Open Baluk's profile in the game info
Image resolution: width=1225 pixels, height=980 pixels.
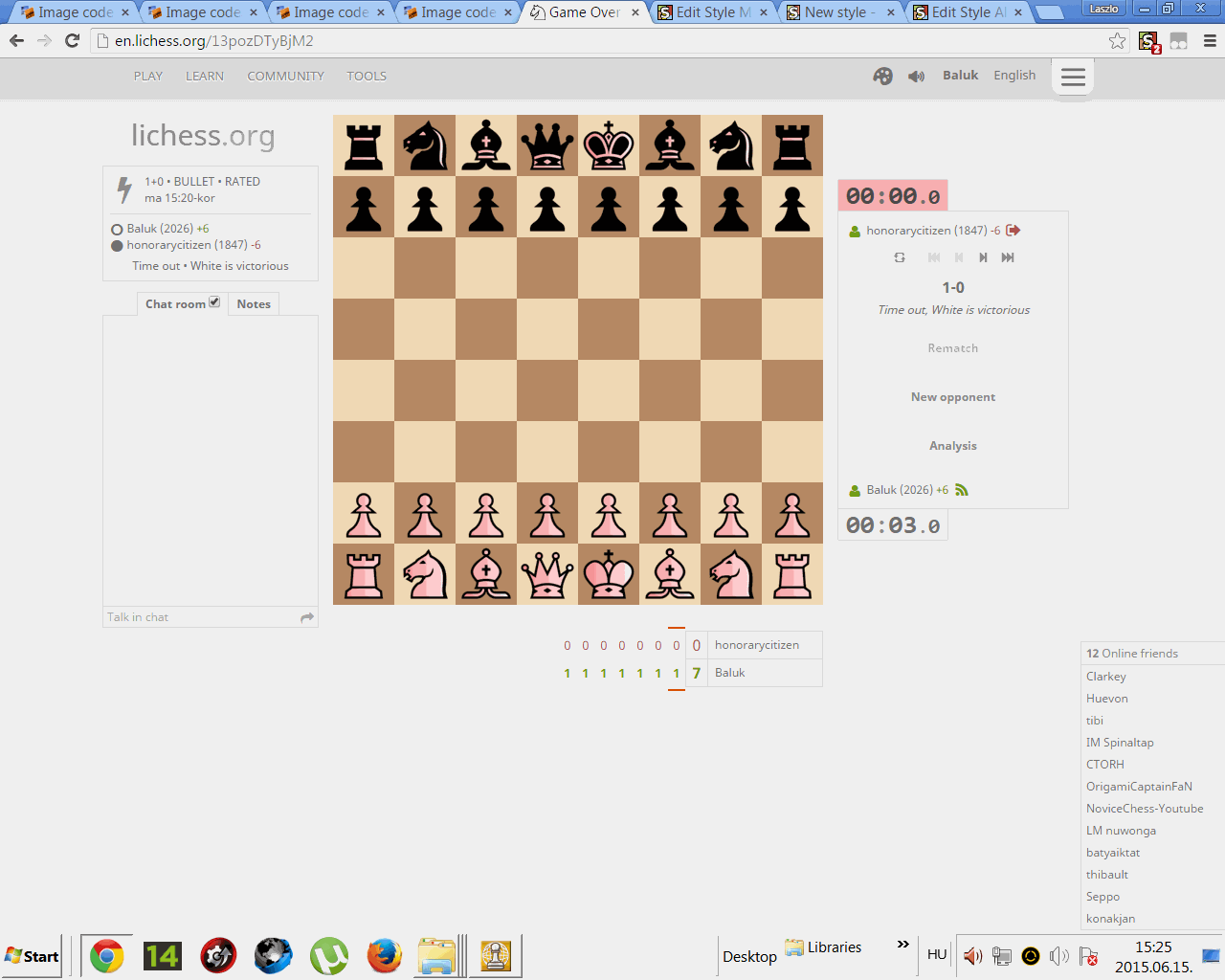point(167,229)
